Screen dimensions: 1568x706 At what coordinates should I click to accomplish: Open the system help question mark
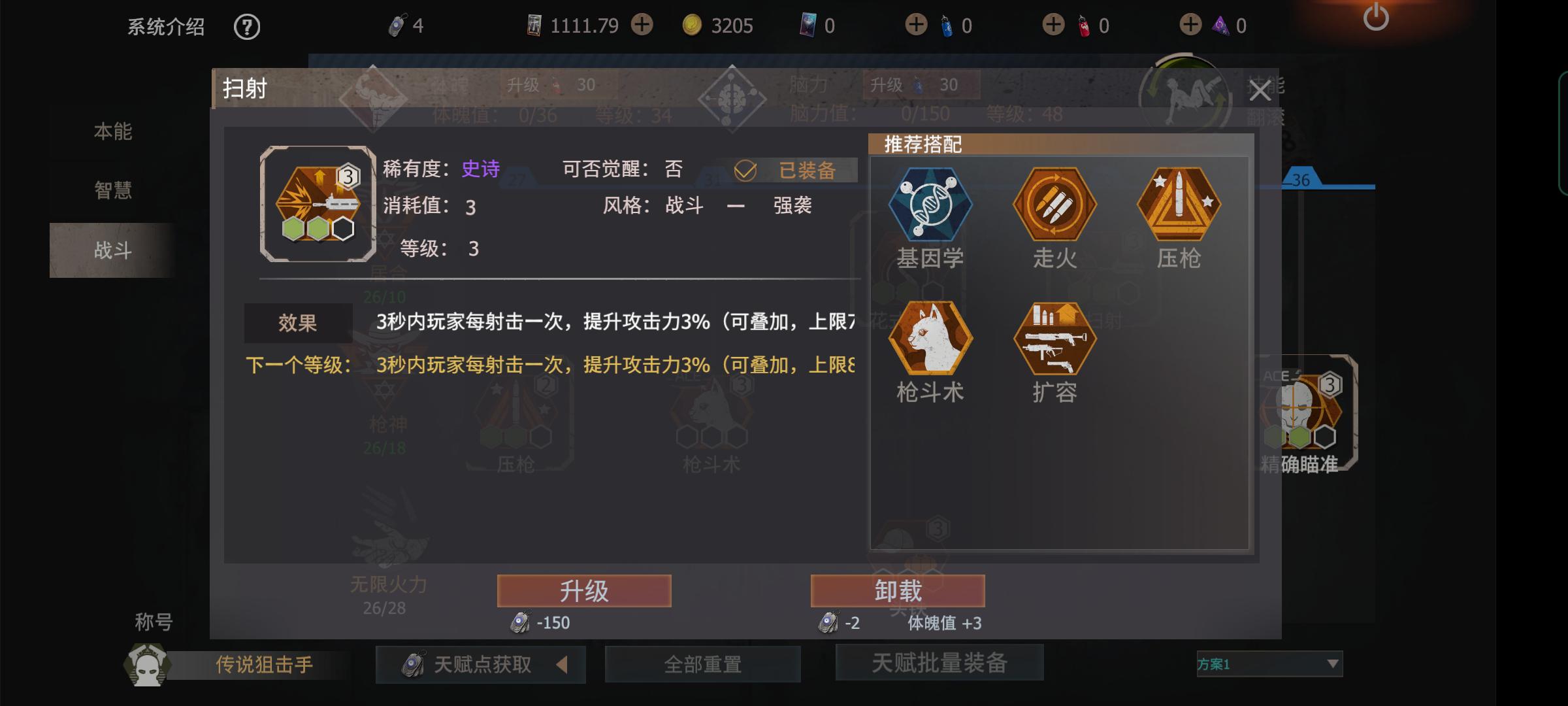pyautogui.click(x=247, y=27)
